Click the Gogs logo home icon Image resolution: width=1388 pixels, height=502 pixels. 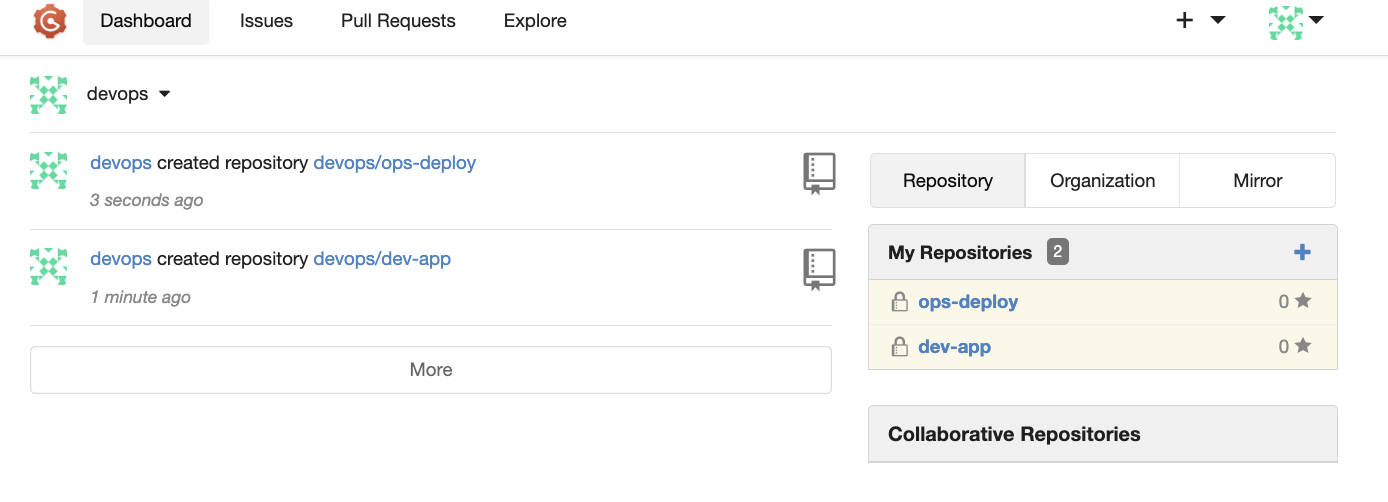(x=49, y=21)
